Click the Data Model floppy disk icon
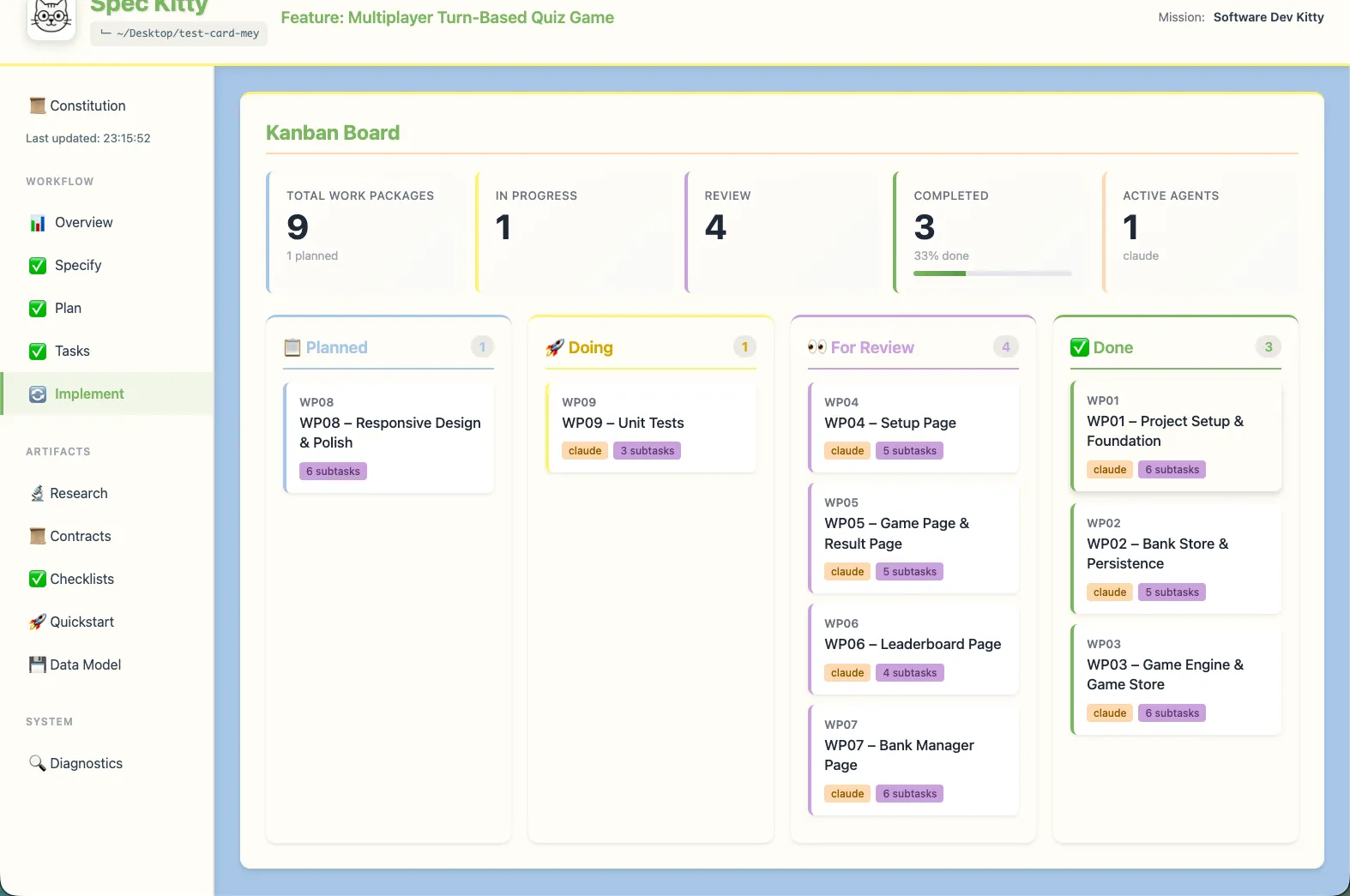The height and width of the screenshot is (896, 1350). [37, 665]
